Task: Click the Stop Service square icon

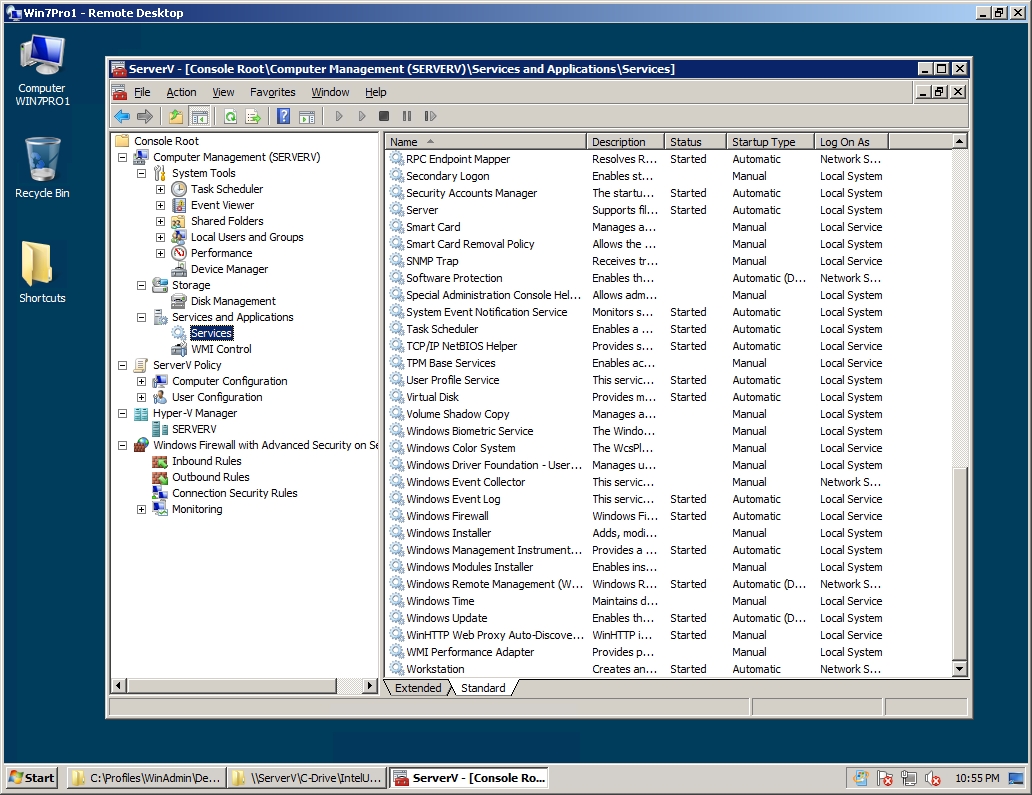Action: pyautogui.click(x=384, y=116)
